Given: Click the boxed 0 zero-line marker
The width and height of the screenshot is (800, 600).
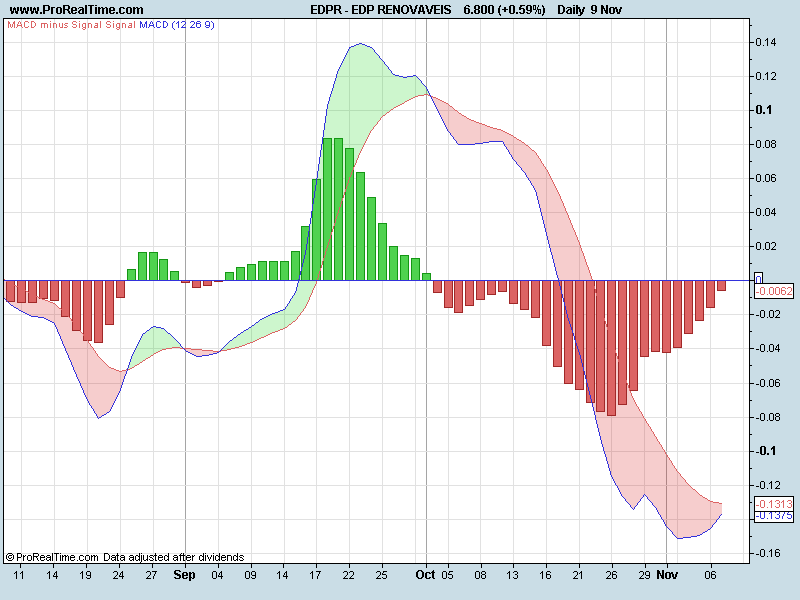Looking at the screenshot, I should coord(759,279).
